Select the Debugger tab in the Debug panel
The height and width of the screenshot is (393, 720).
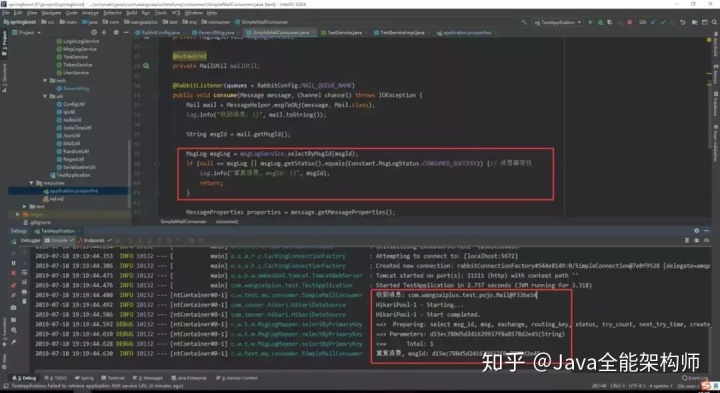30,240
